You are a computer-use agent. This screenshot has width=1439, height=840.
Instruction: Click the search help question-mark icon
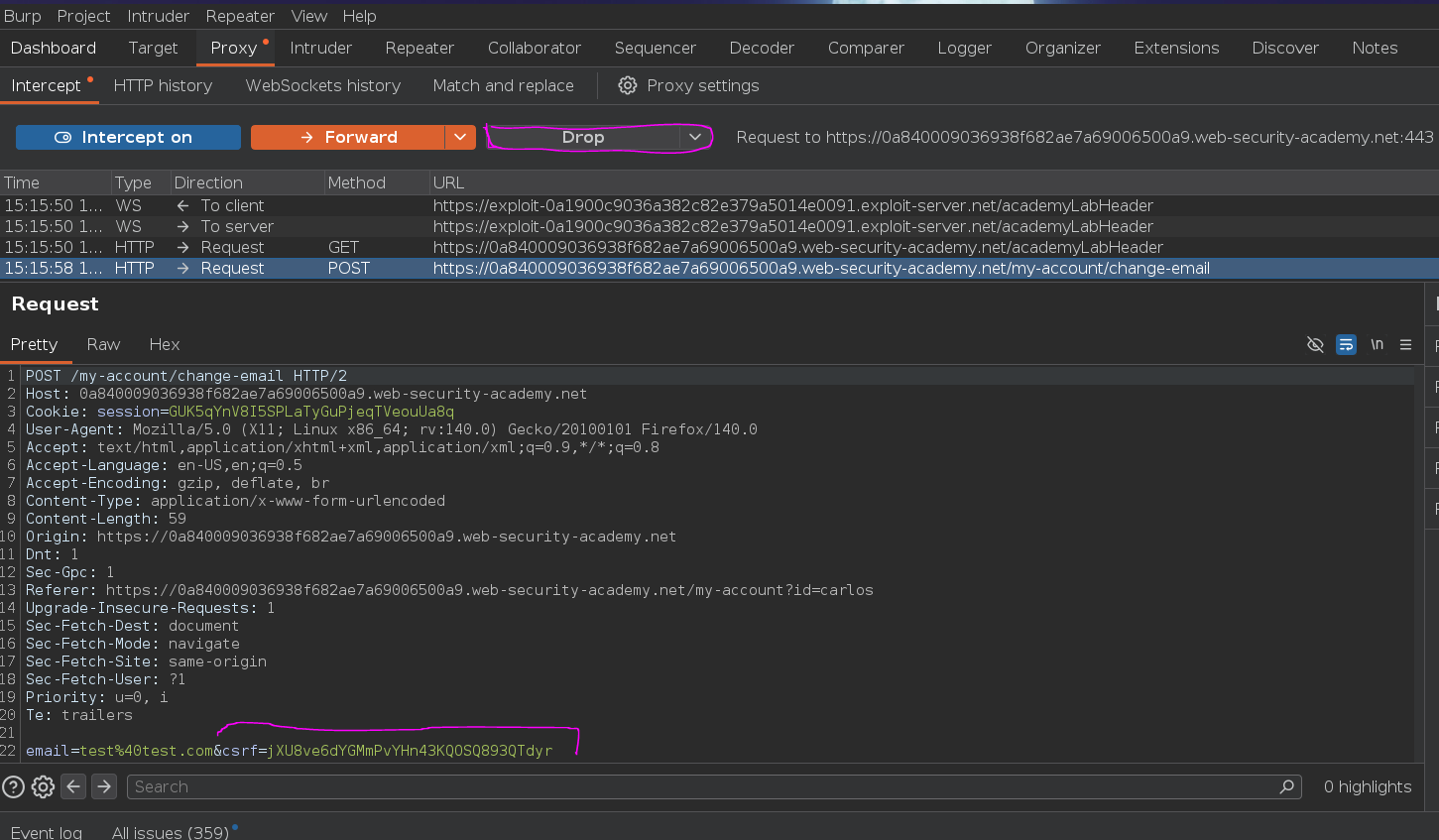click(13, 786)
